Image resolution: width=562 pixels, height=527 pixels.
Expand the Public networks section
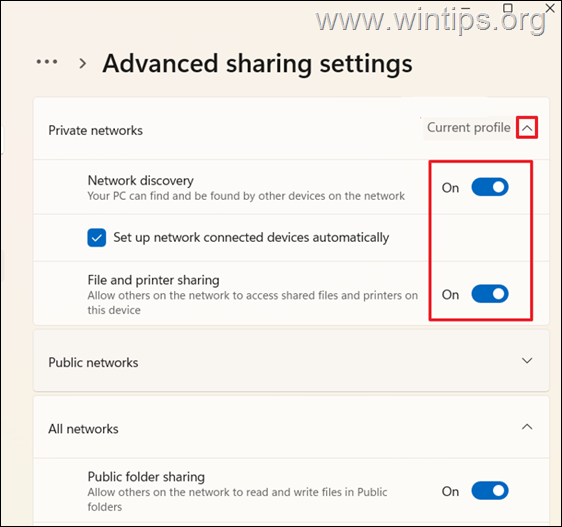click(527, 360)
